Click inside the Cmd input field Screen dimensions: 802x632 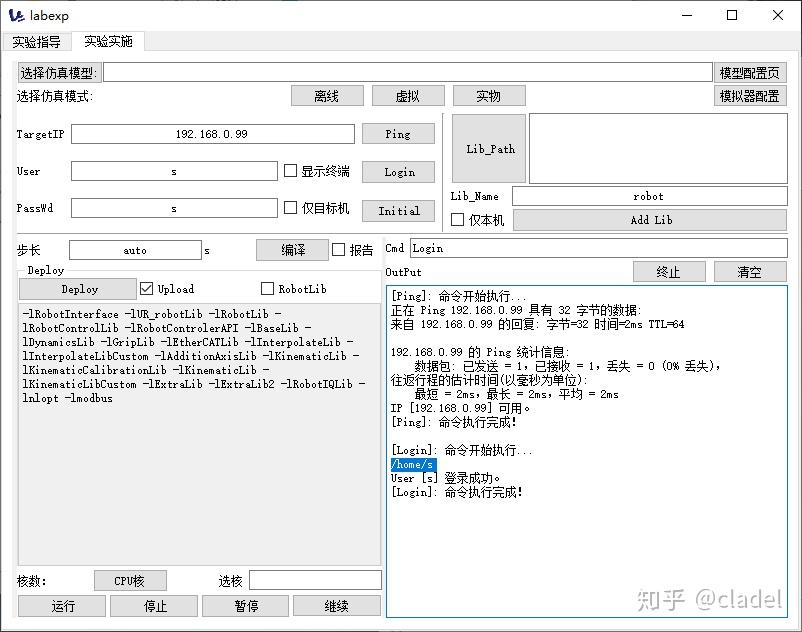600,248
